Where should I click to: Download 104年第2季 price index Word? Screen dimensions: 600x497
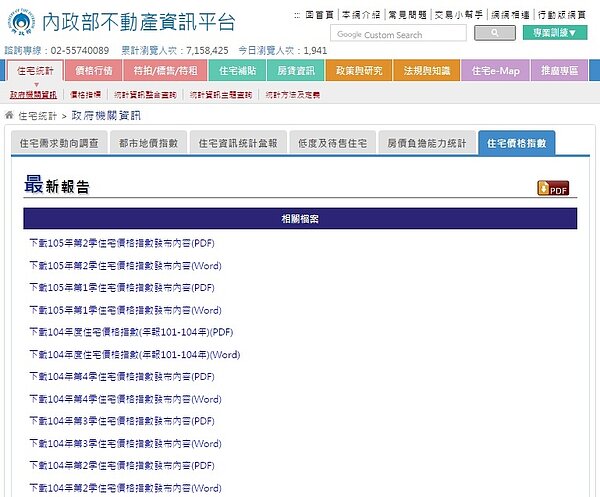tap(126, 488)
